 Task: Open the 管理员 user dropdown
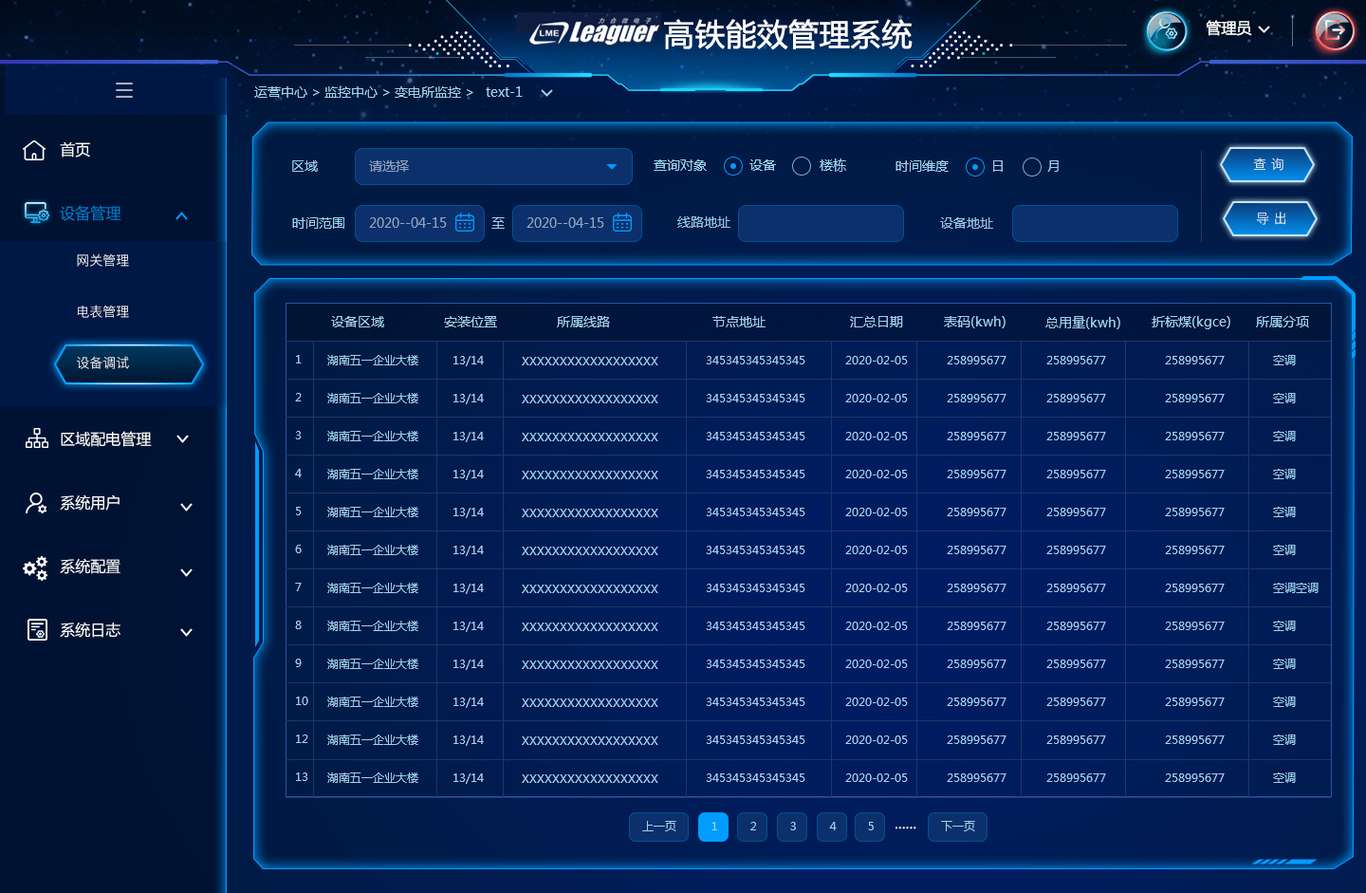pyautogui.click(x=1238, y=29)
